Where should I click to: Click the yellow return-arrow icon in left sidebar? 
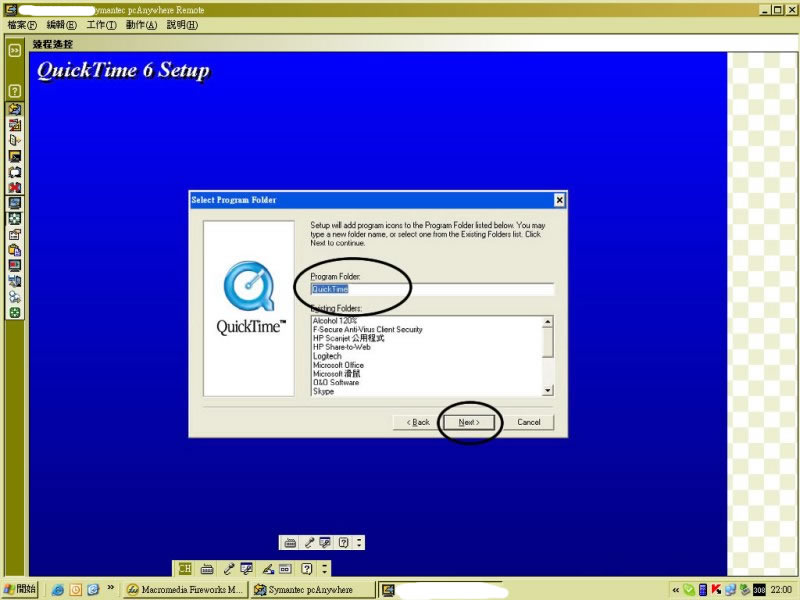[x=15, y=109]
